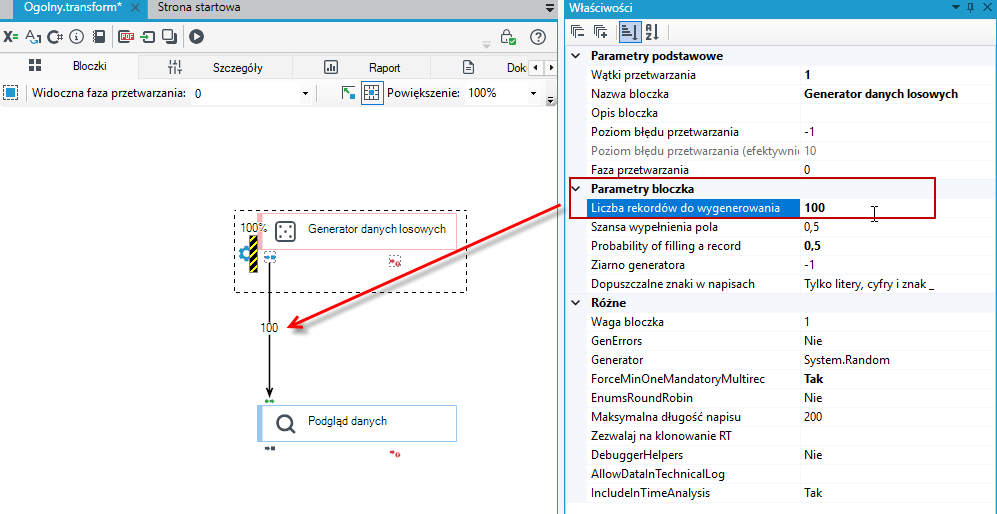Open the Bloczki tab
This screenshot has width=997, height=514.
click(69, 66)
